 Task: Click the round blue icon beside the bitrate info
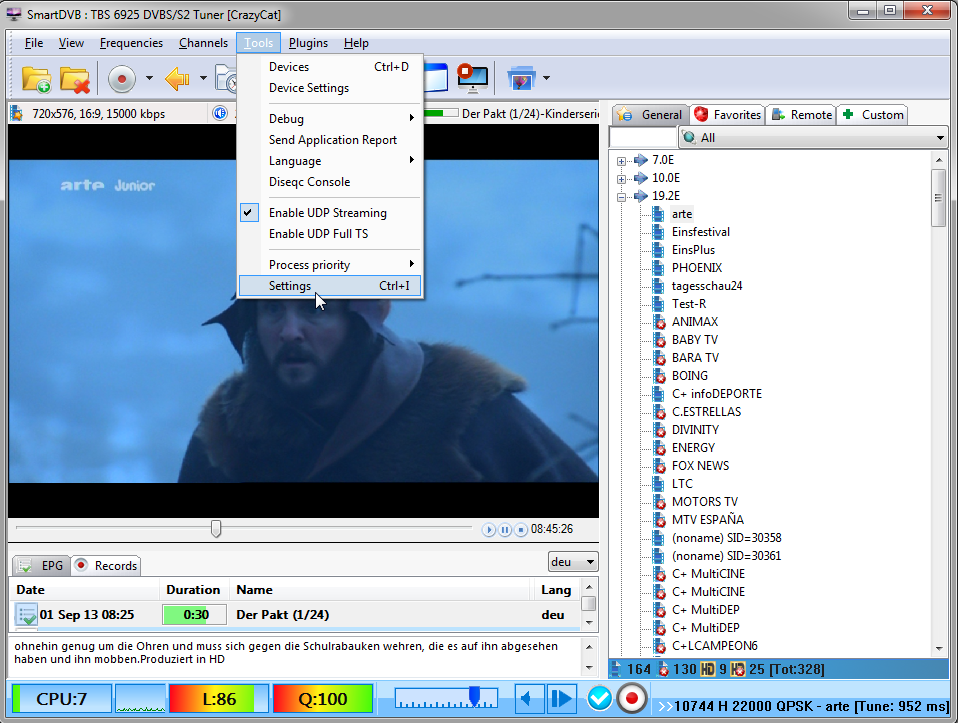tap(221, 113)
